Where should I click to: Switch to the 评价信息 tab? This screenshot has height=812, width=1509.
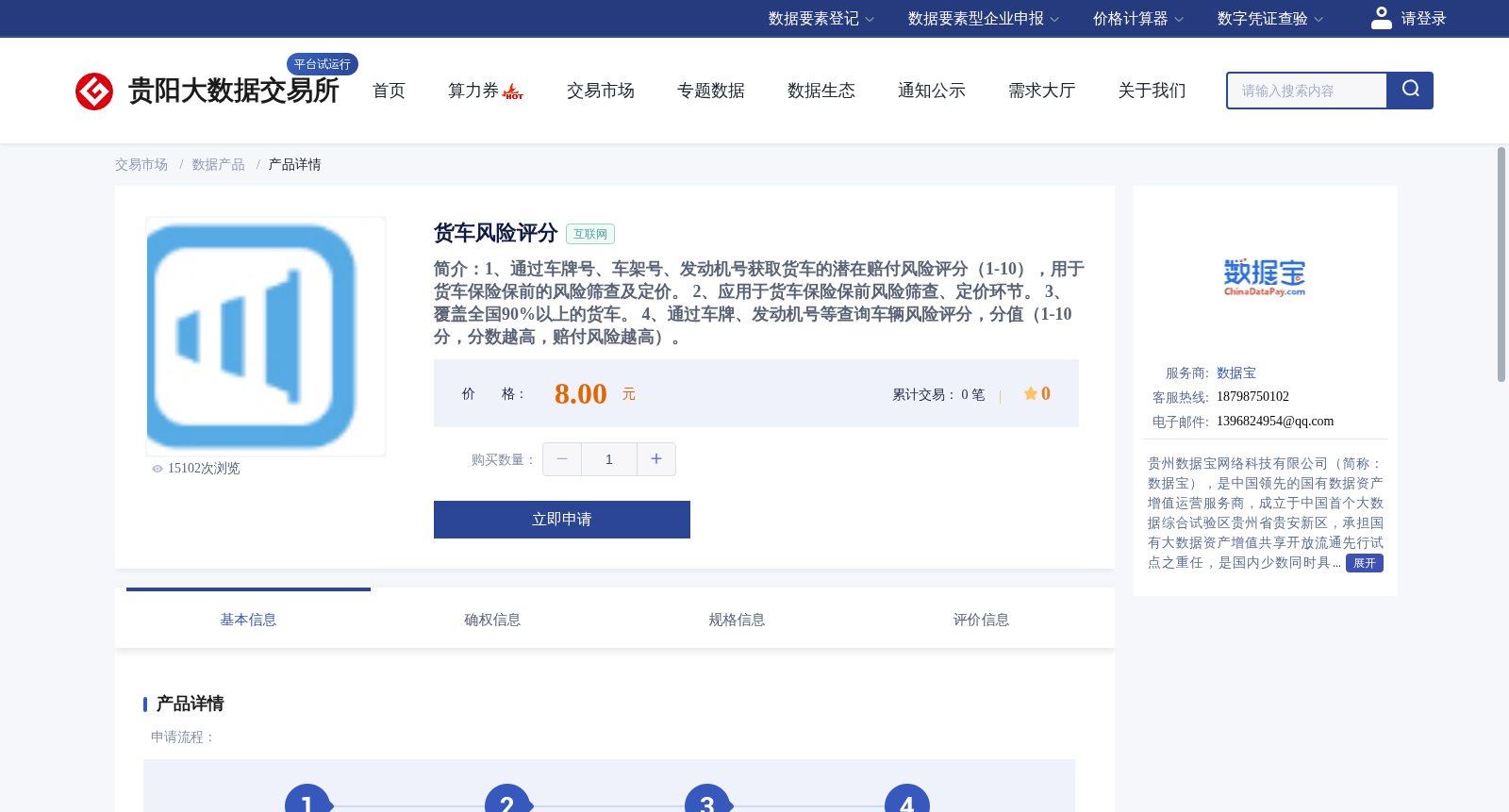981,620
